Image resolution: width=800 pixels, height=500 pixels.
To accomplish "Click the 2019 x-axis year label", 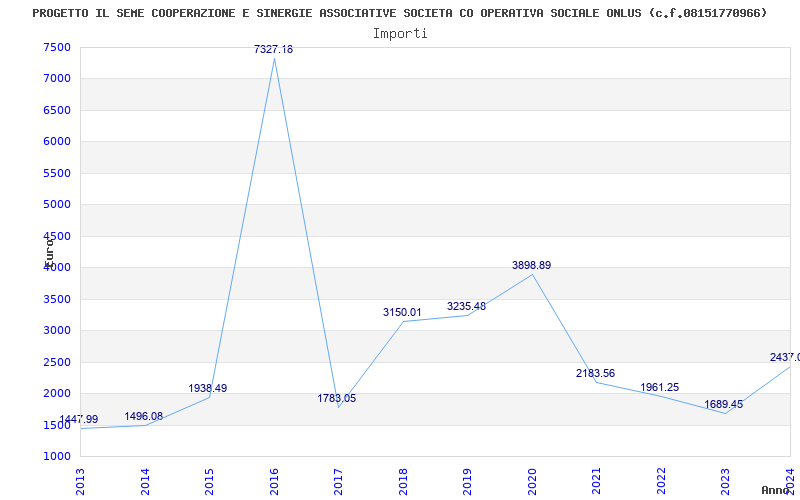I will (467, 482).
